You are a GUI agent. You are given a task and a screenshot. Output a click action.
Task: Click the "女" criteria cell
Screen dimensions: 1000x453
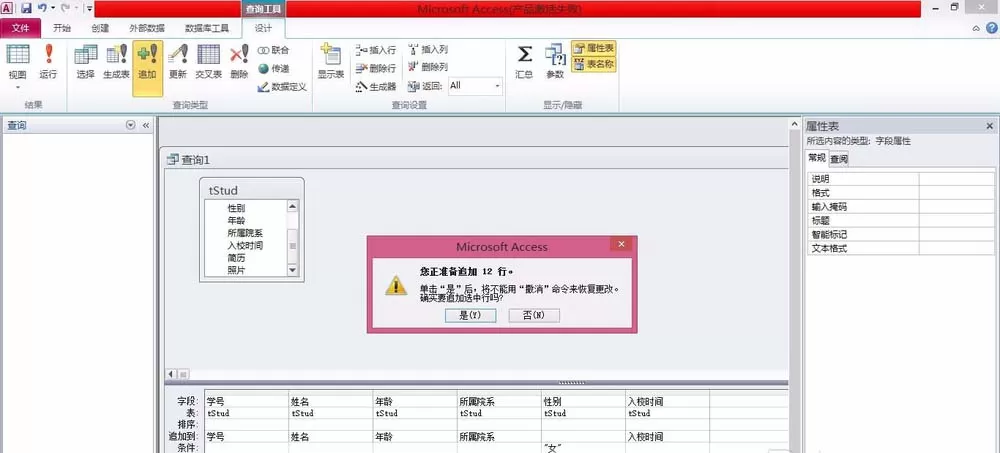click(x=584, y=448)
